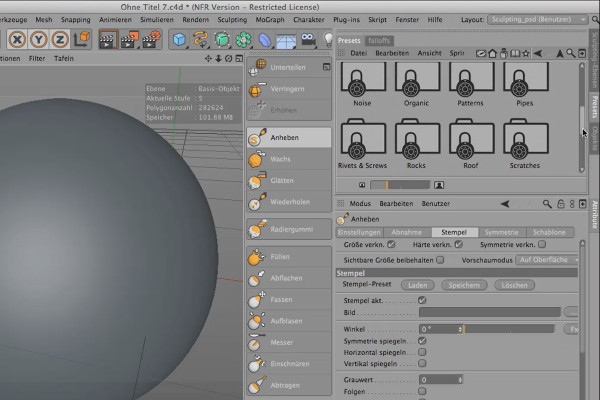Activate the Anheben sculpt brush
The height and width of the screenshot is (400, 600).
coord(289,137)
